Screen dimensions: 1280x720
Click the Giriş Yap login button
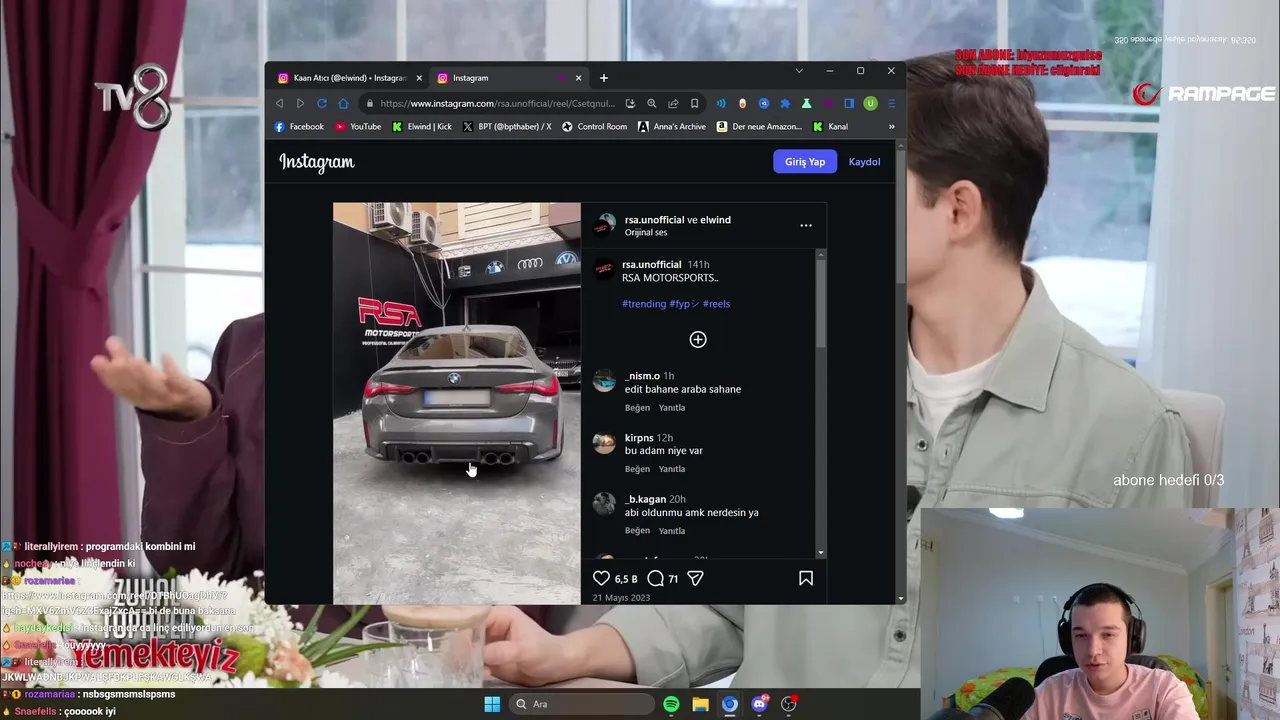tap(805, 162)
